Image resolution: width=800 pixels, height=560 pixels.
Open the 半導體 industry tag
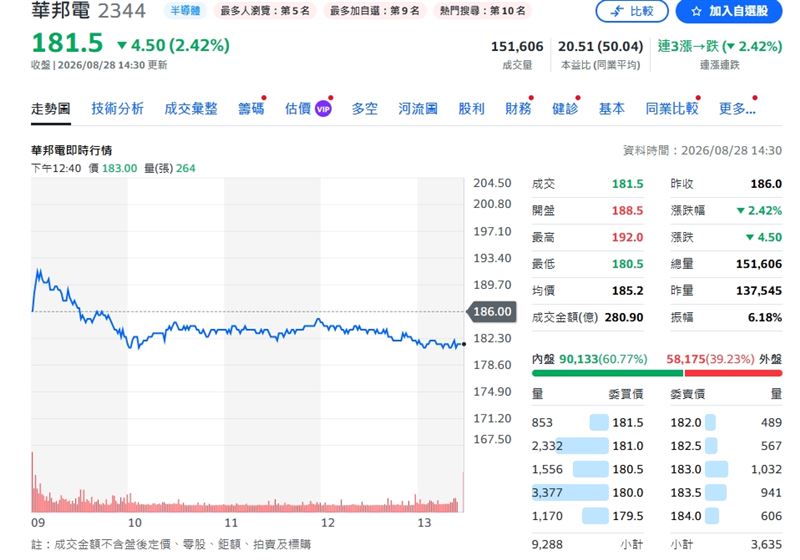pyautogui.click(x=185, y=10)
